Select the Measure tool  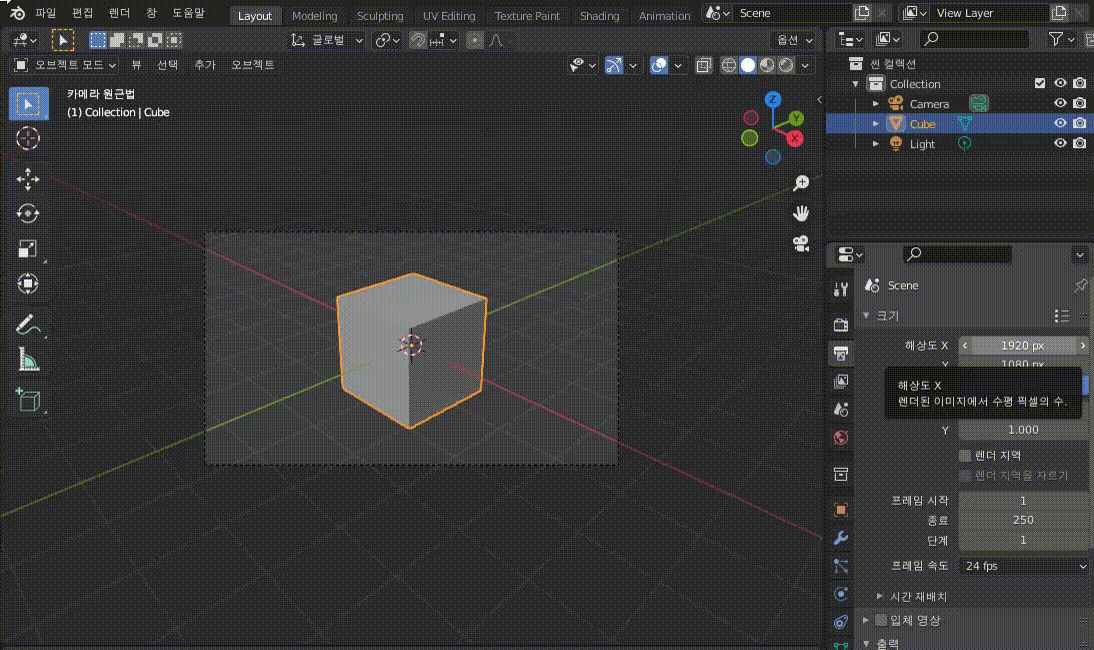[28, 359]
